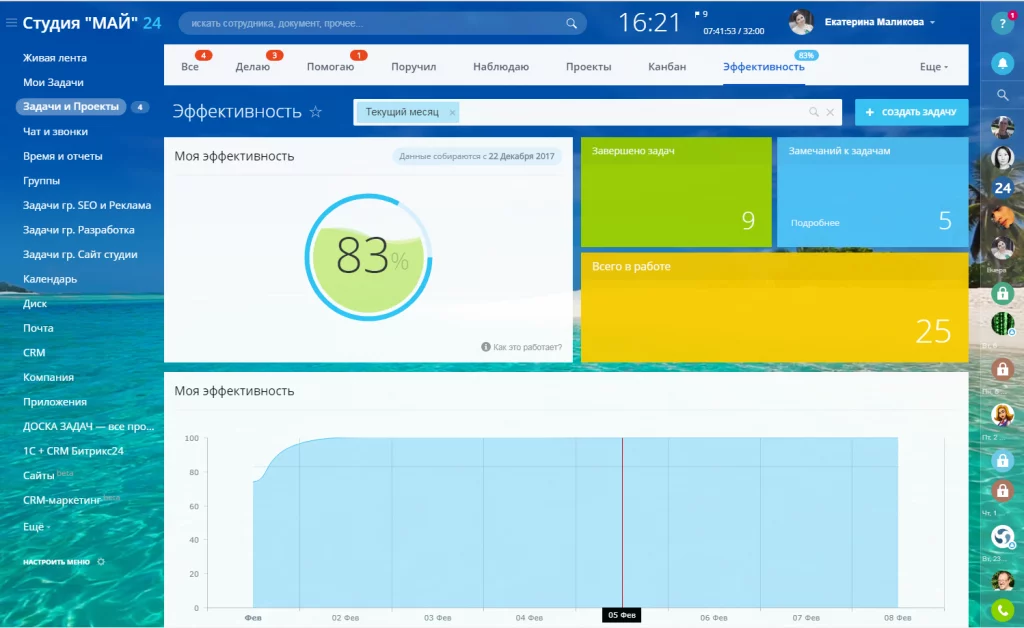Screen dimensions: 1024x628
Task: Expand Еще in the left sidebar menu
Action: click(x=36, y=526)
